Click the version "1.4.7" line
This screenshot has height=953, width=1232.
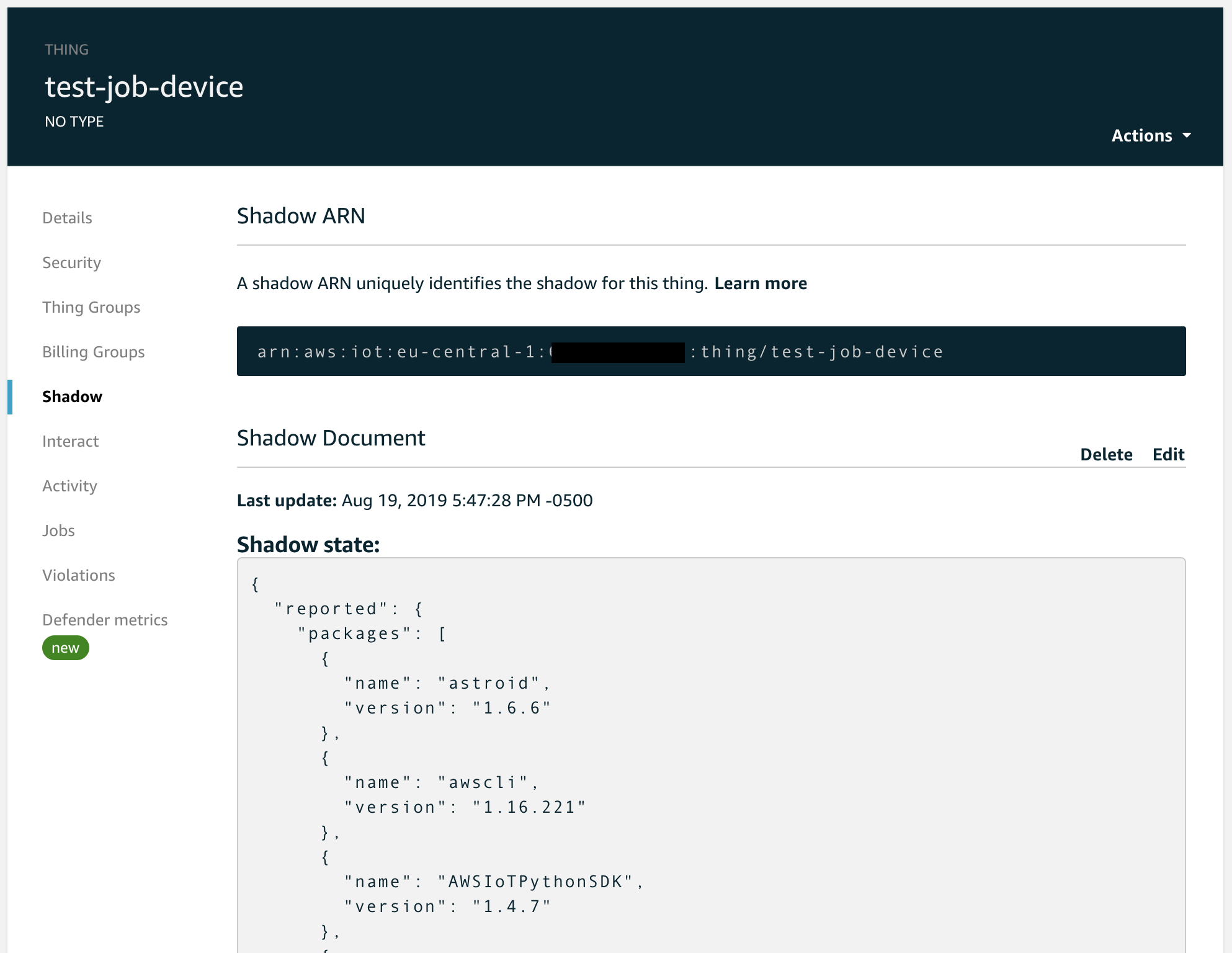point(447,906)
